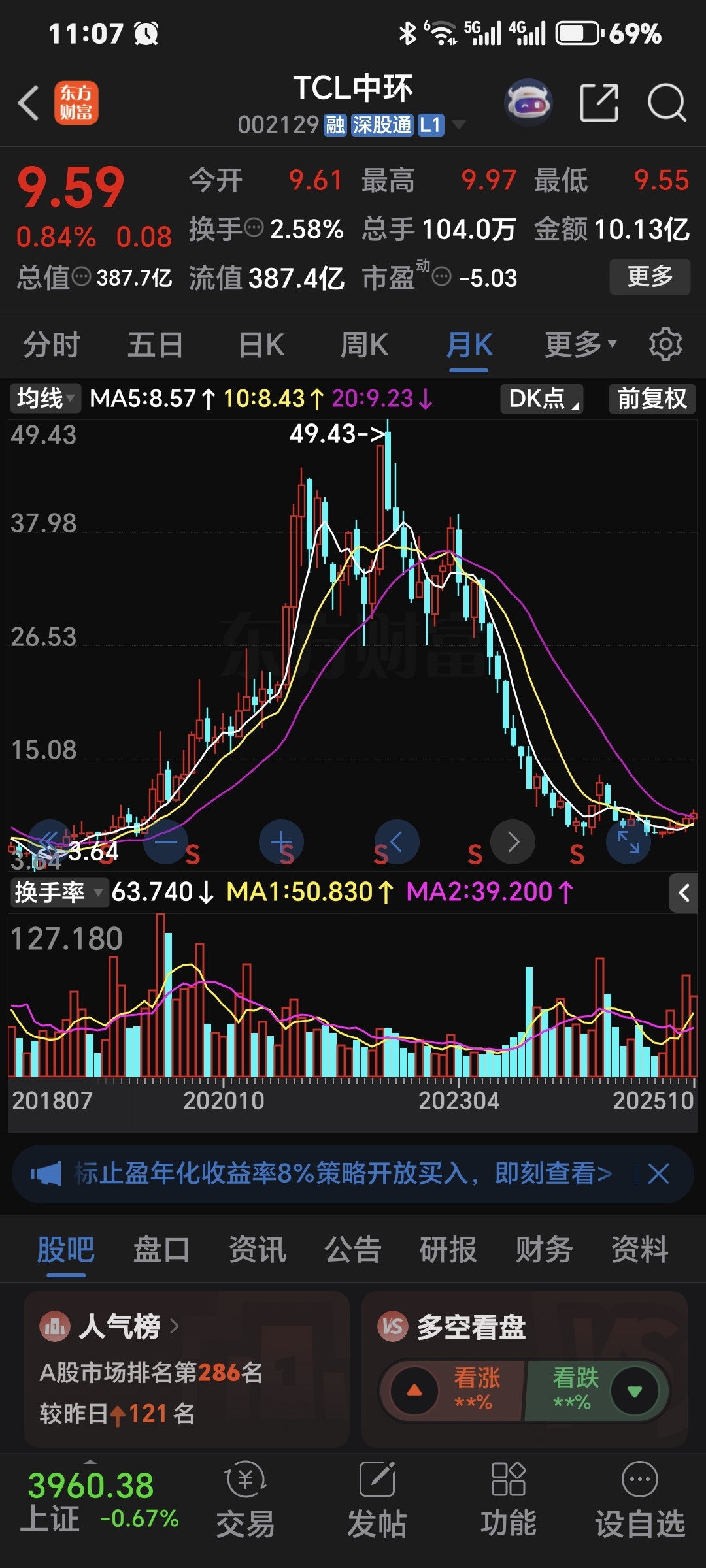
Task: Toggle DK点 indicator
Action: pyautogui.click(x=542, y=398)
